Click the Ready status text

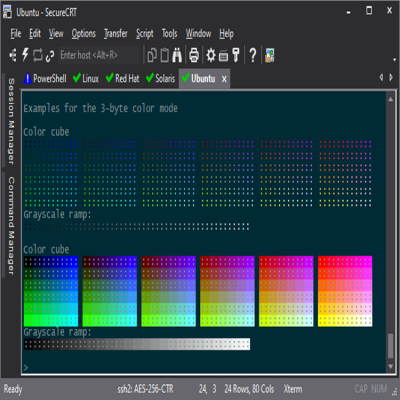pyautogui.click(x=13, y=389)
